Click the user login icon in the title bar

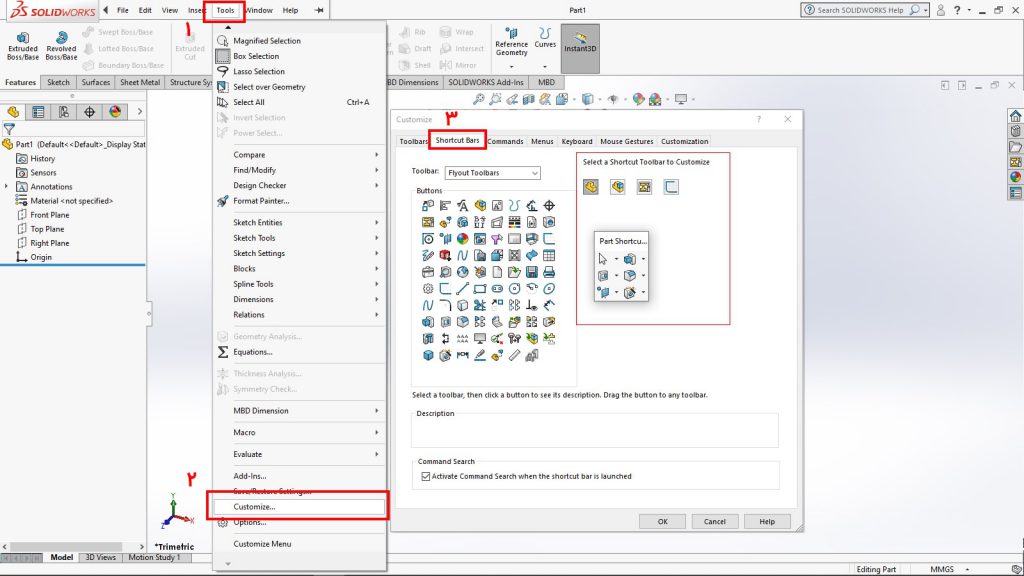point(941,10)
